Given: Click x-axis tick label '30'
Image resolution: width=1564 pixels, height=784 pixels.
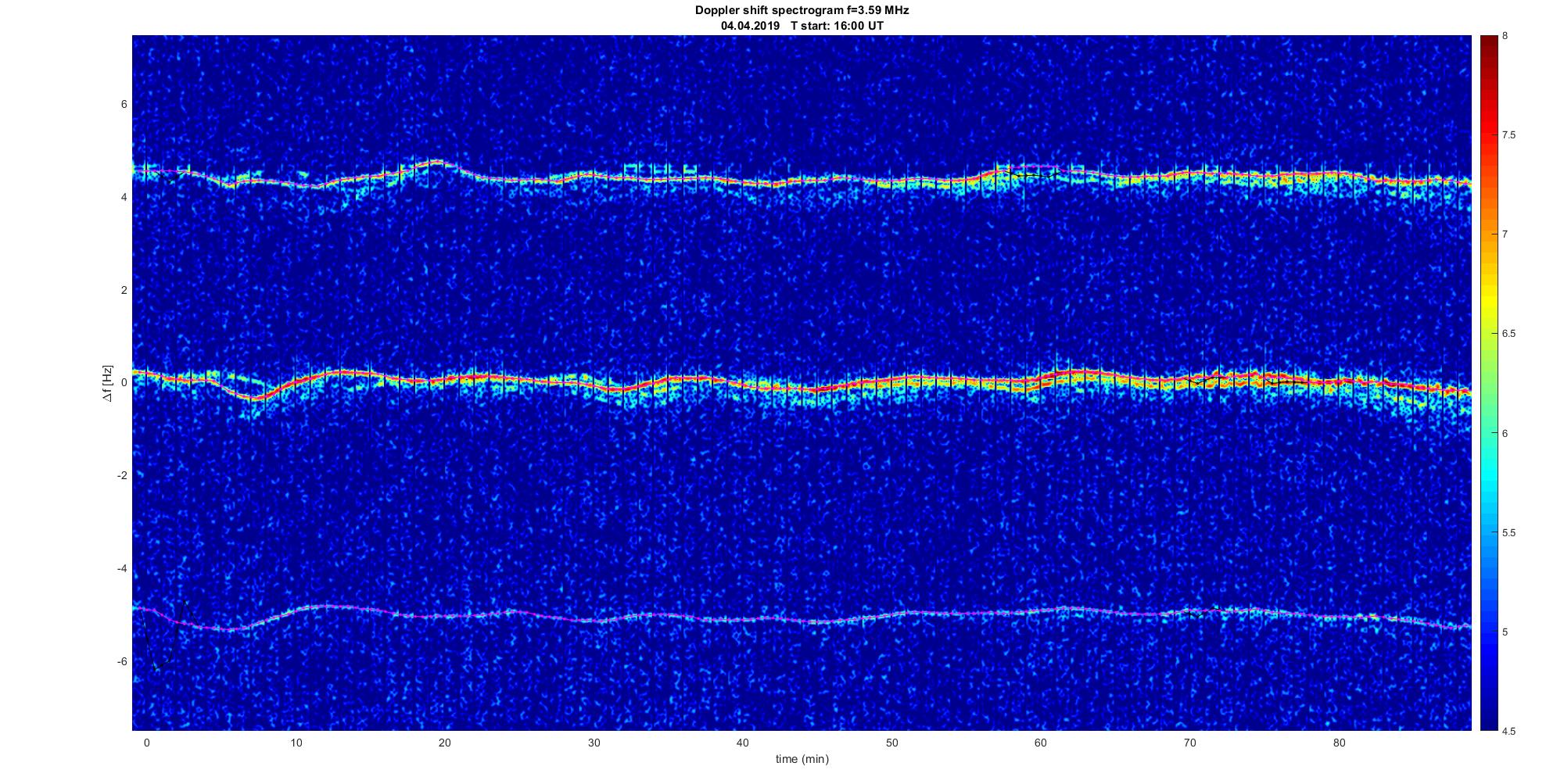Looking at the screenshot, I should (x=594, y=743).
